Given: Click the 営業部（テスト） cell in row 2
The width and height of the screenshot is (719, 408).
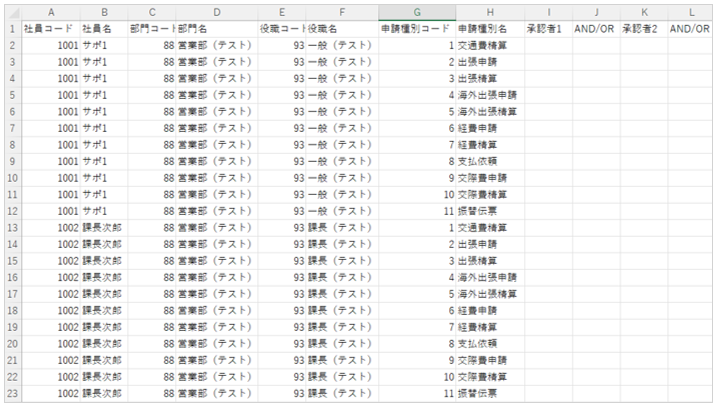Looking at the screenshot, I should (216, 46).
